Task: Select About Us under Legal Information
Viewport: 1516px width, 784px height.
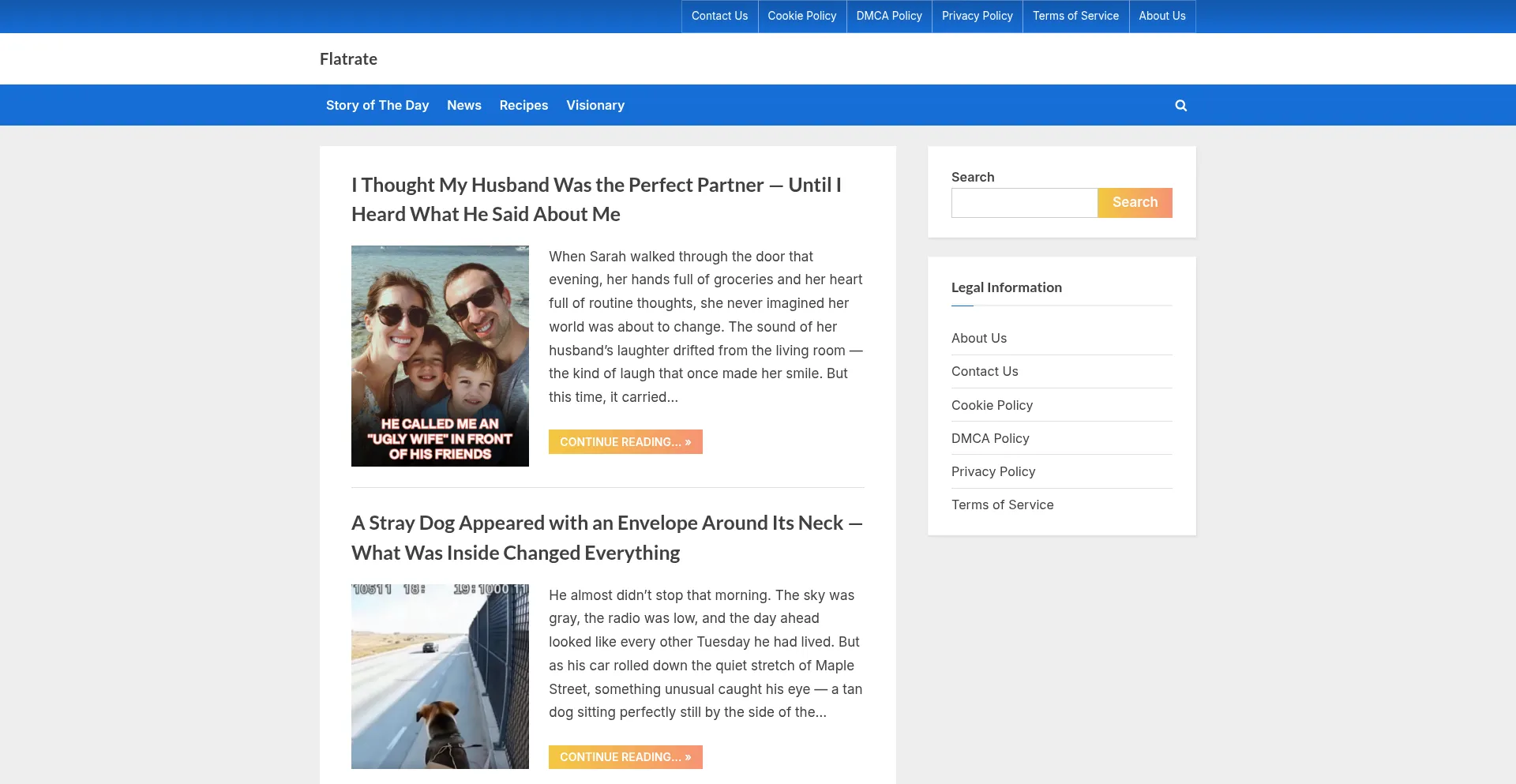Action: [x=978, y=338]
